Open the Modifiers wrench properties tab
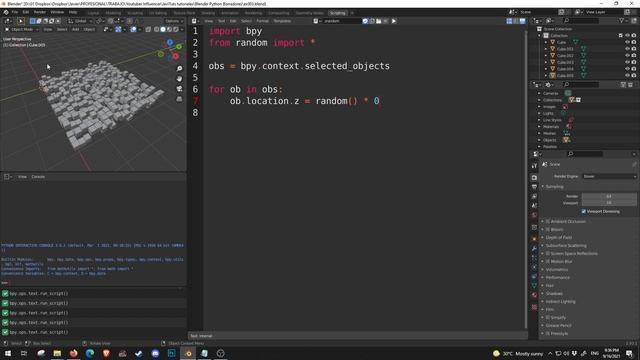640x360 pixels. (x=534, y=248)
